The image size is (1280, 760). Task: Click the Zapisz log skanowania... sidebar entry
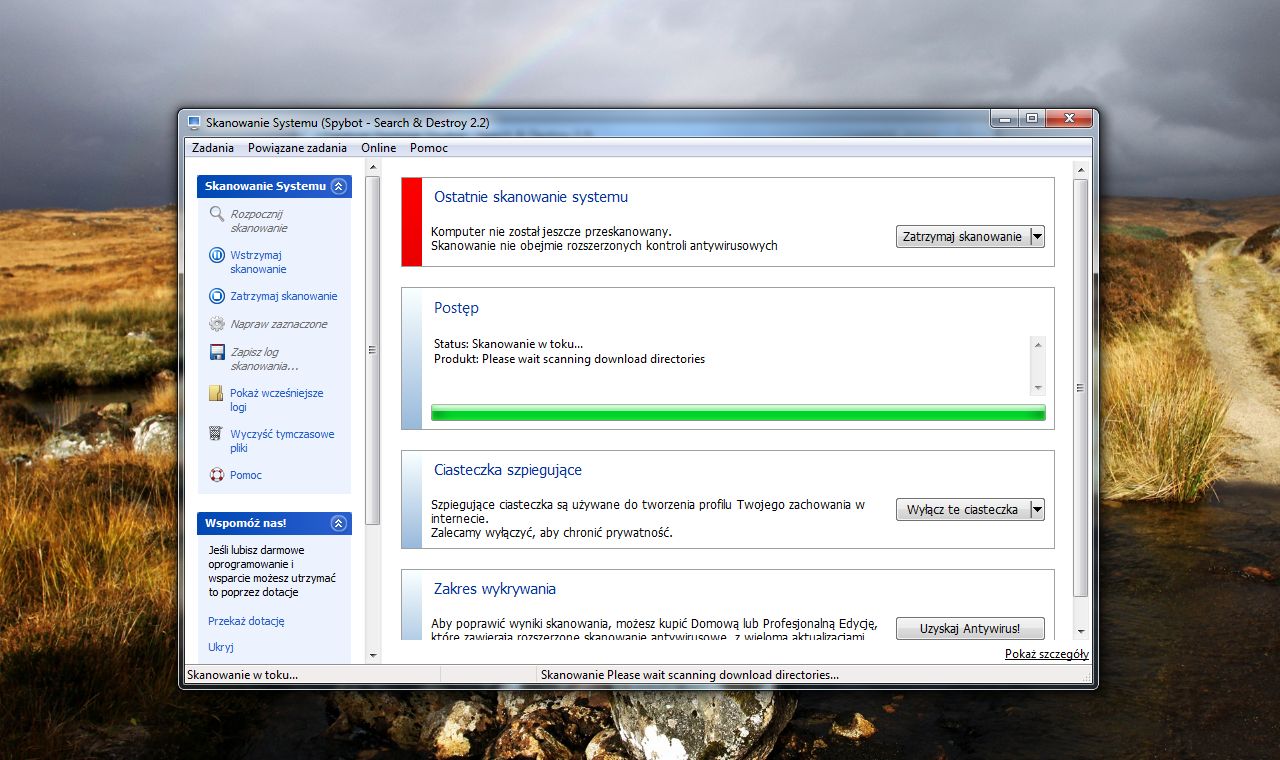pos(264,359)
